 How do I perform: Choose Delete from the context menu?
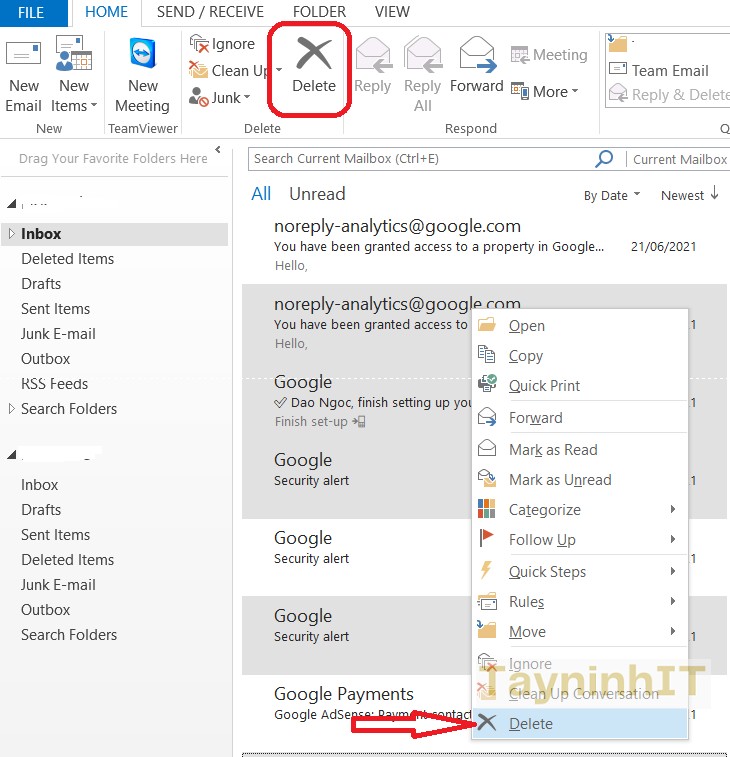(x=530, y=724)
